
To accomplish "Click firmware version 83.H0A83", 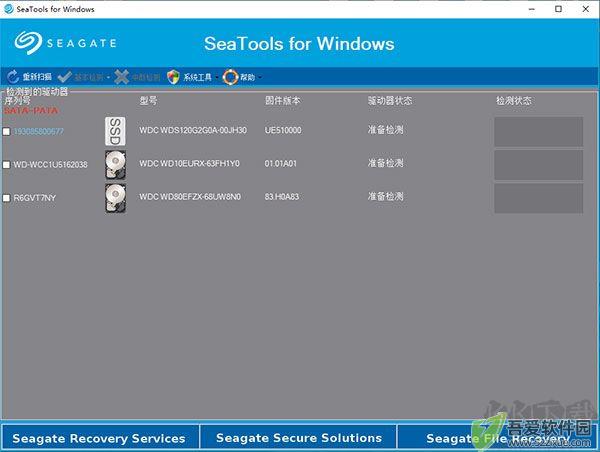I will [282, 197].
